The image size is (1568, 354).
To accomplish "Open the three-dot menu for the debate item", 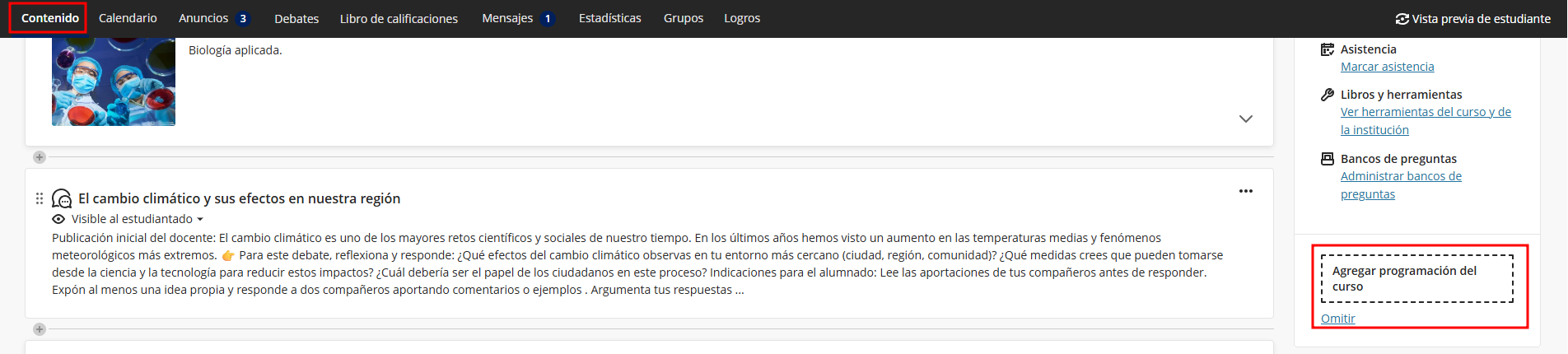I will [1245, 191].
